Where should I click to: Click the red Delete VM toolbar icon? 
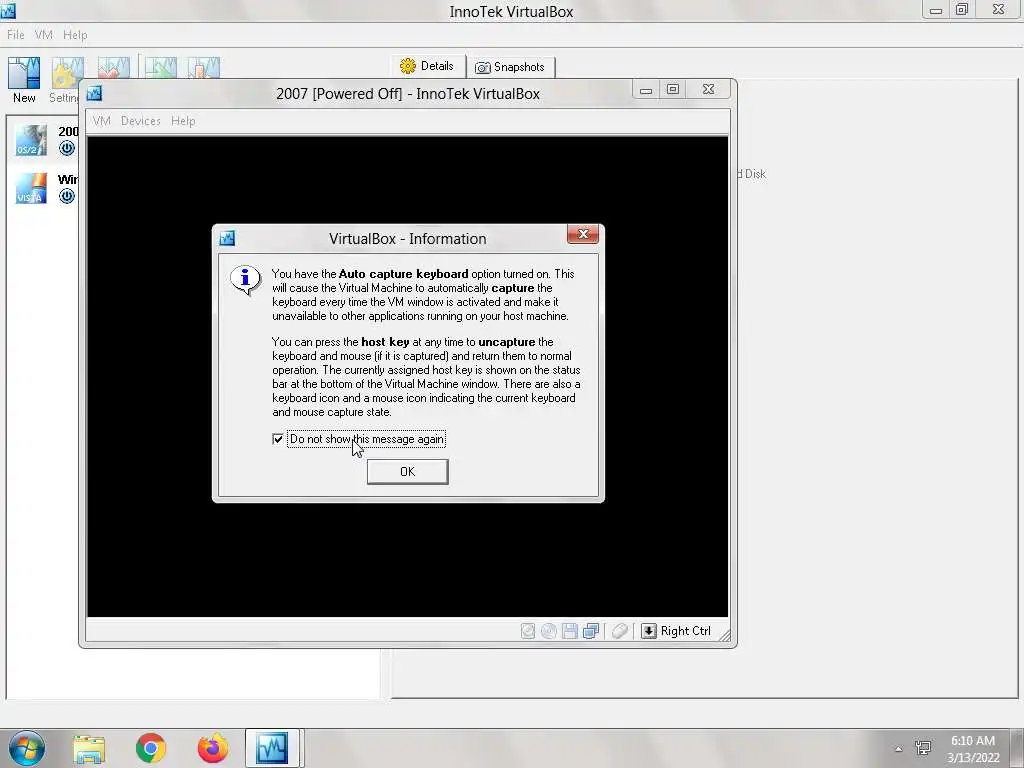114,68
